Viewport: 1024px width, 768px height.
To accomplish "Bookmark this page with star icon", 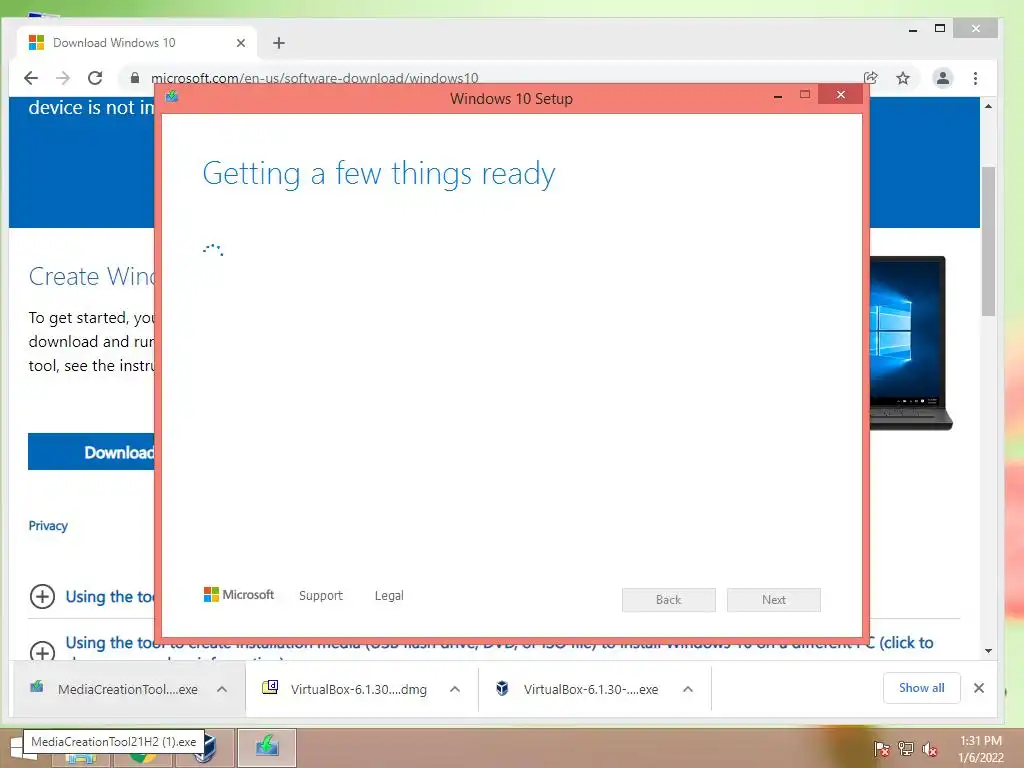I will click(903, 78).
